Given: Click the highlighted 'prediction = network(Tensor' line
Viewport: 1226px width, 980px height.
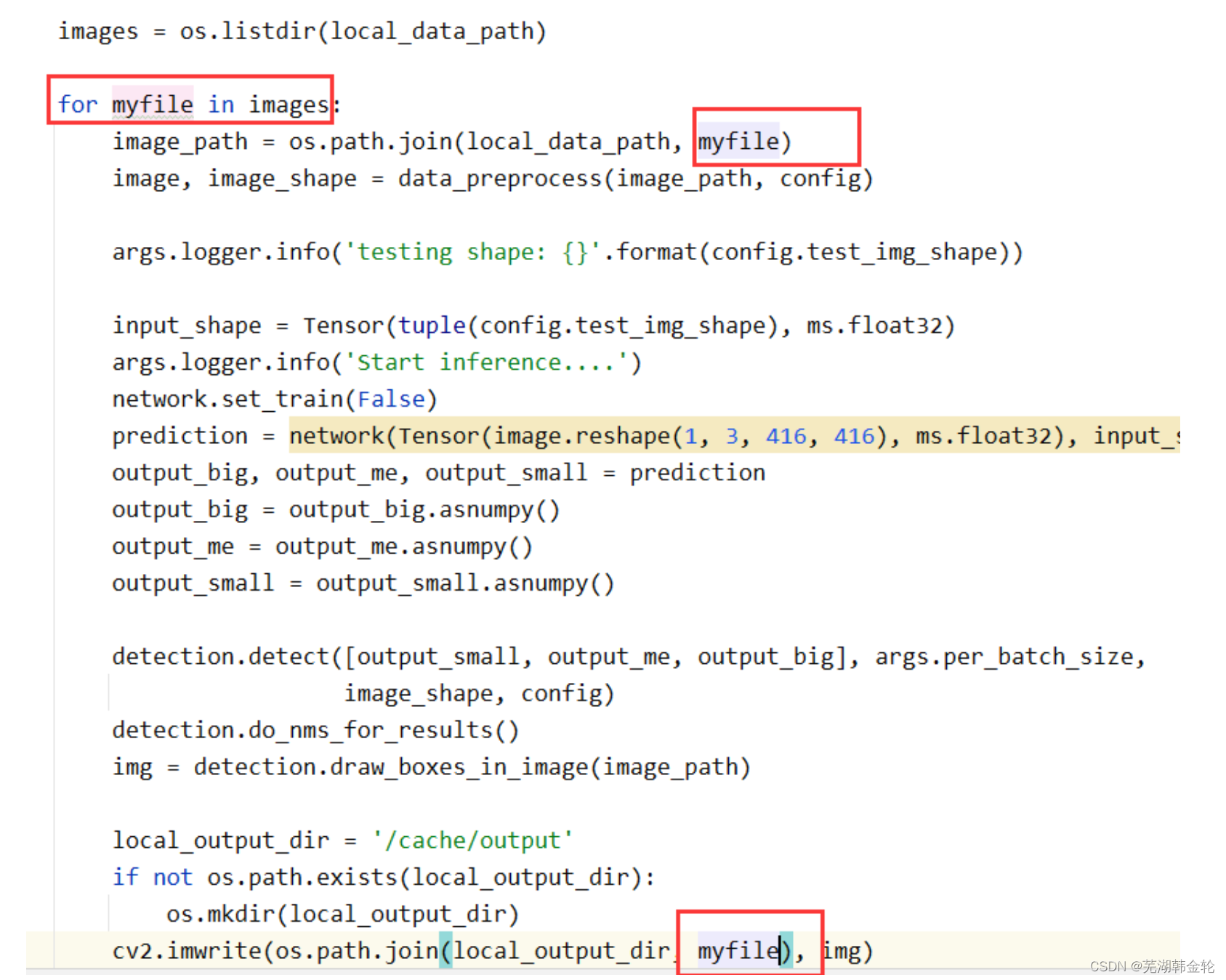Looking at the screenshot, I should coord(646,436).
